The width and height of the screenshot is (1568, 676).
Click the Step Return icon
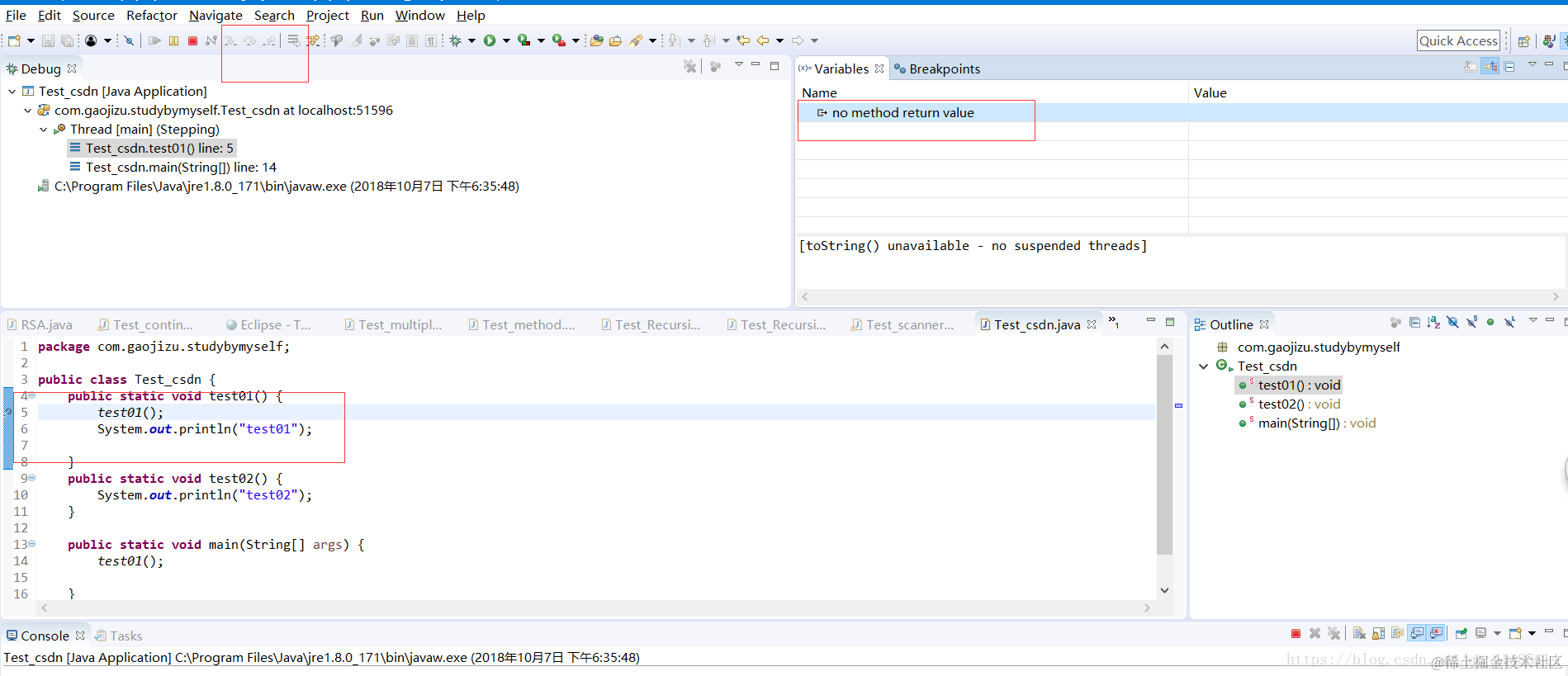[x=269, y=40]
